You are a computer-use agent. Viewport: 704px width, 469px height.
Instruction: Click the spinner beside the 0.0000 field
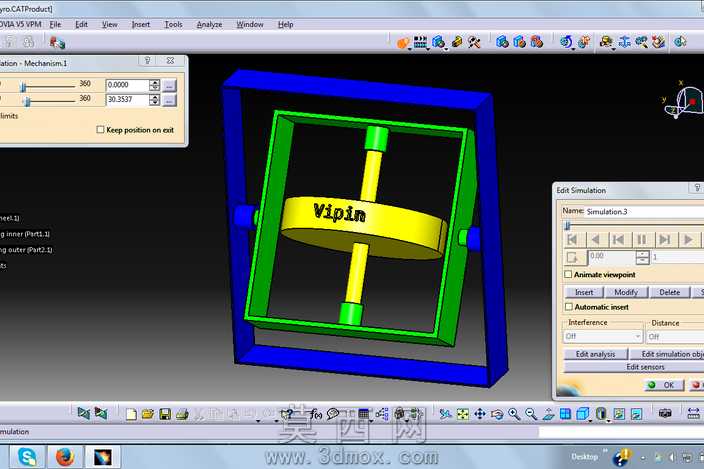pos(154,85)
